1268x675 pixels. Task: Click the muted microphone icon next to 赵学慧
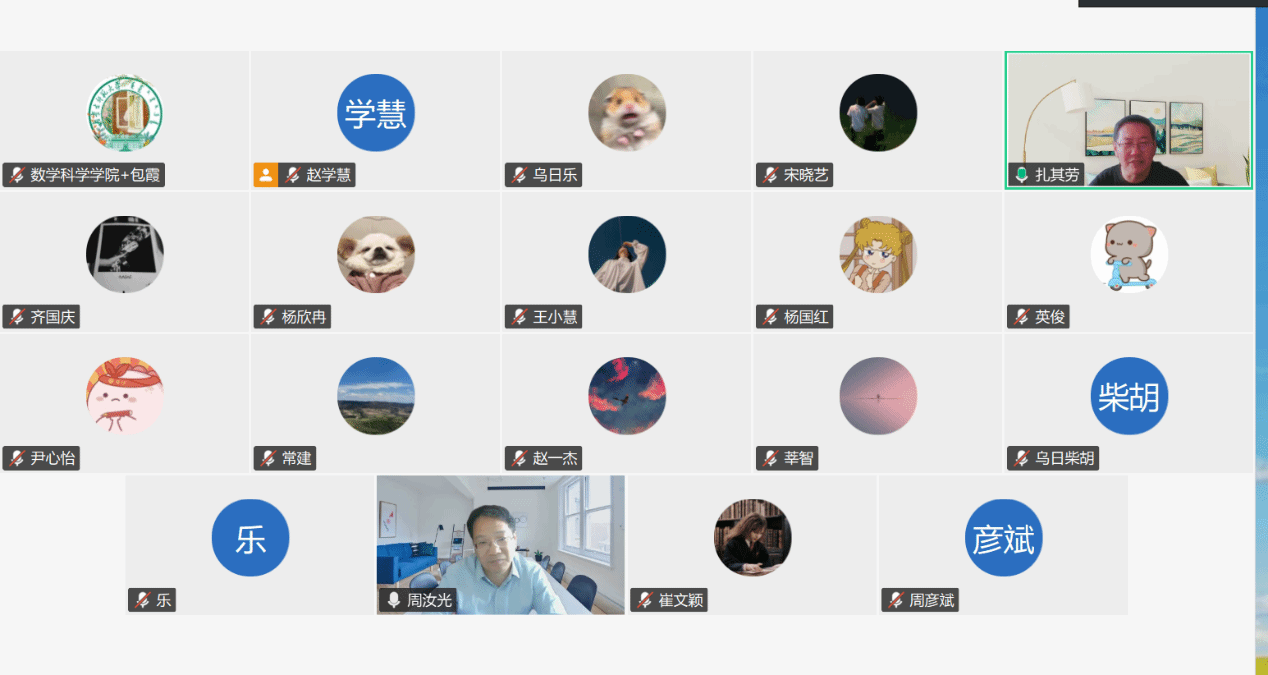[x=292, y=175]
